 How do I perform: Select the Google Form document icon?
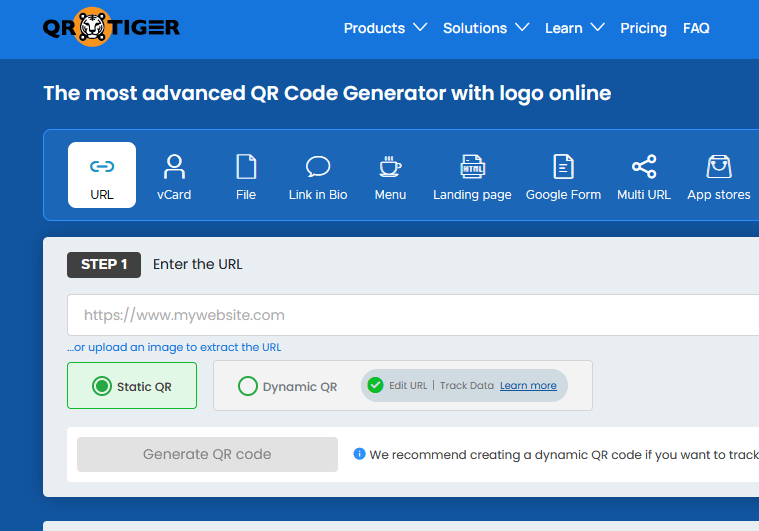coord(563,167)
